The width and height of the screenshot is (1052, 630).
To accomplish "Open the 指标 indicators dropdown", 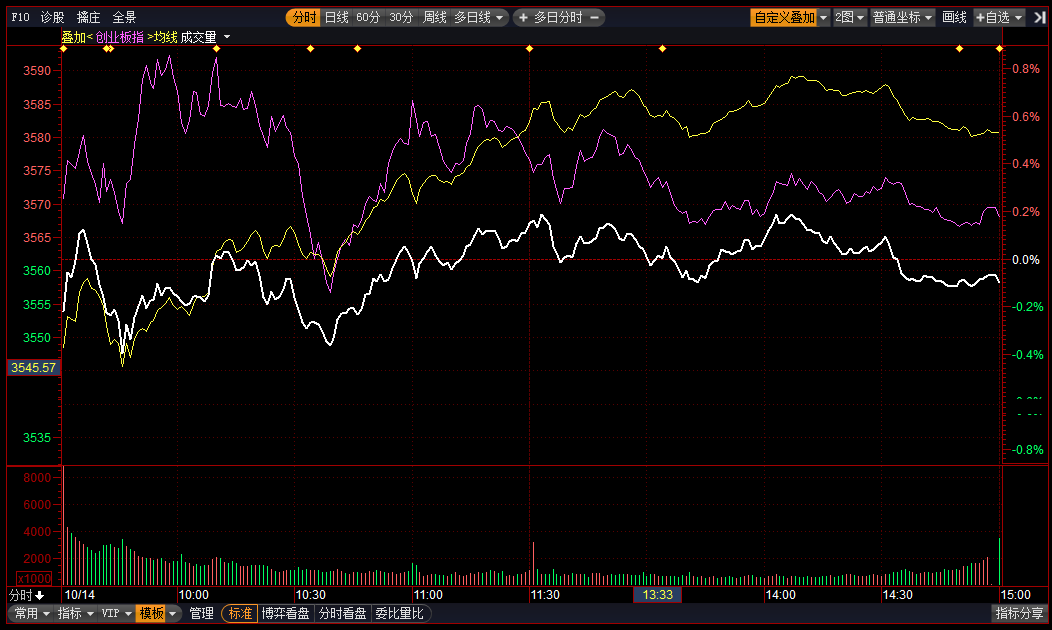I will tap(75, 613).
